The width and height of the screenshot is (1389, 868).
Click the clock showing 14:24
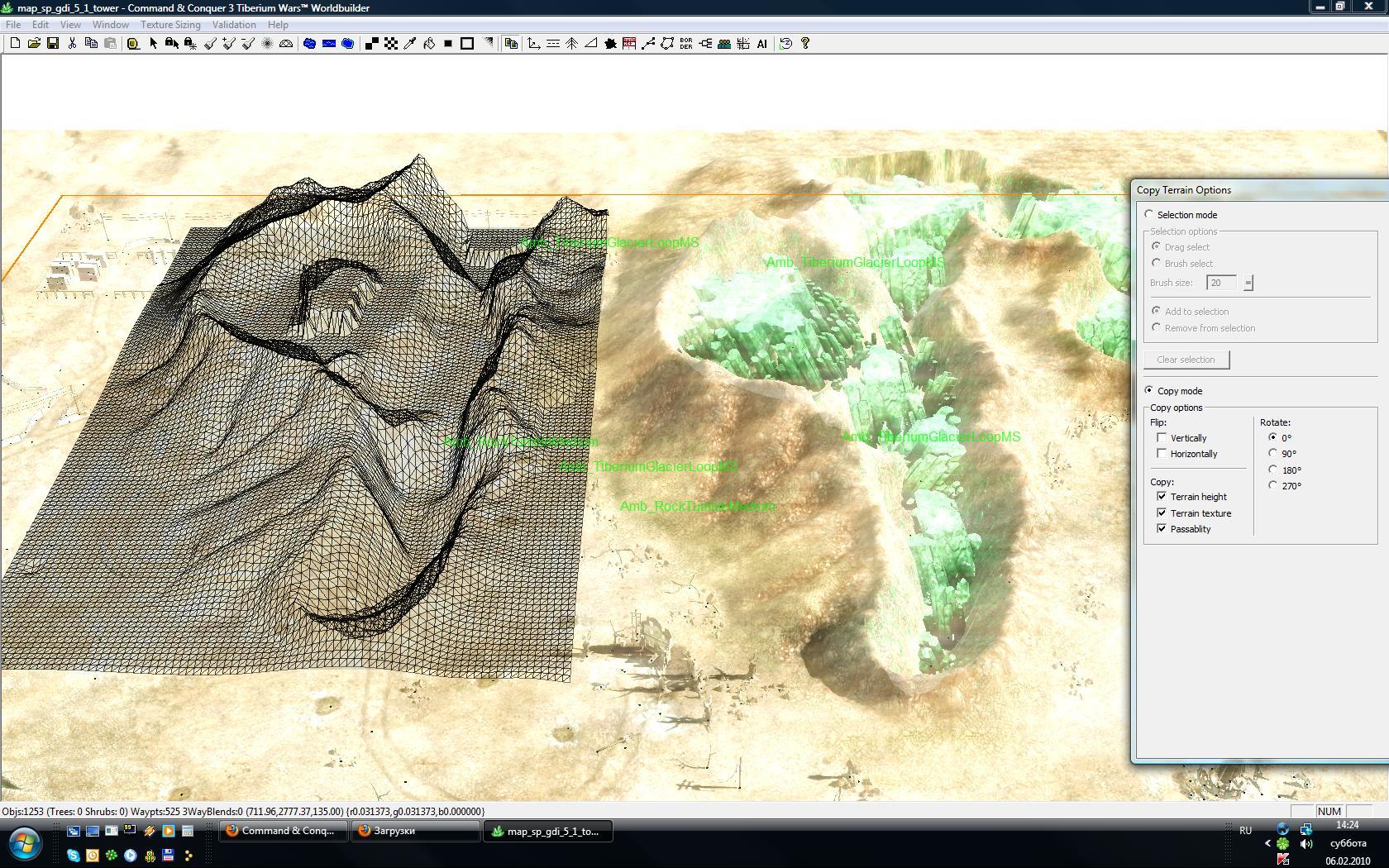(x=1348, y=825)
